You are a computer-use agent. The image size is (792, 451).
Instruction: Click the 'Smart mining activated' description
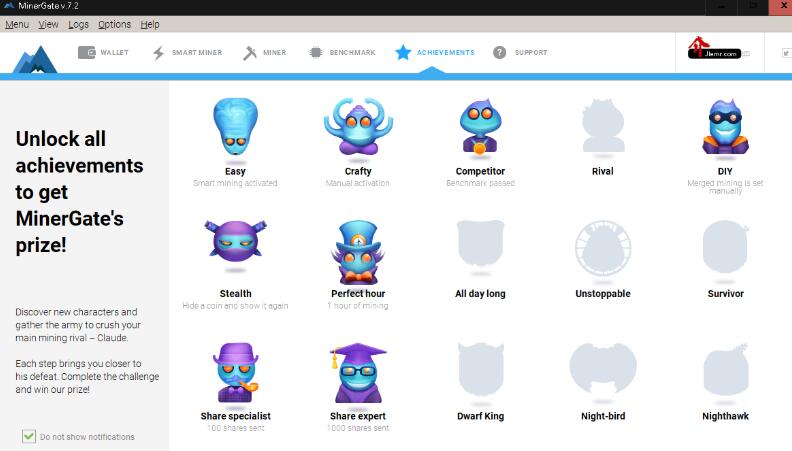coord(235,183)
